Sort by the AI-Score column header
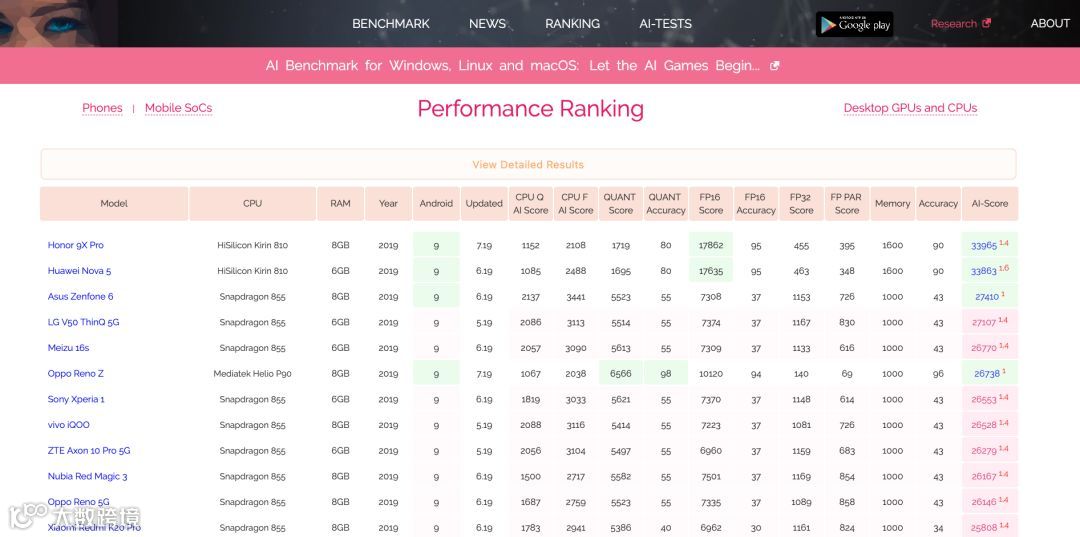 (x=990, y=204)
